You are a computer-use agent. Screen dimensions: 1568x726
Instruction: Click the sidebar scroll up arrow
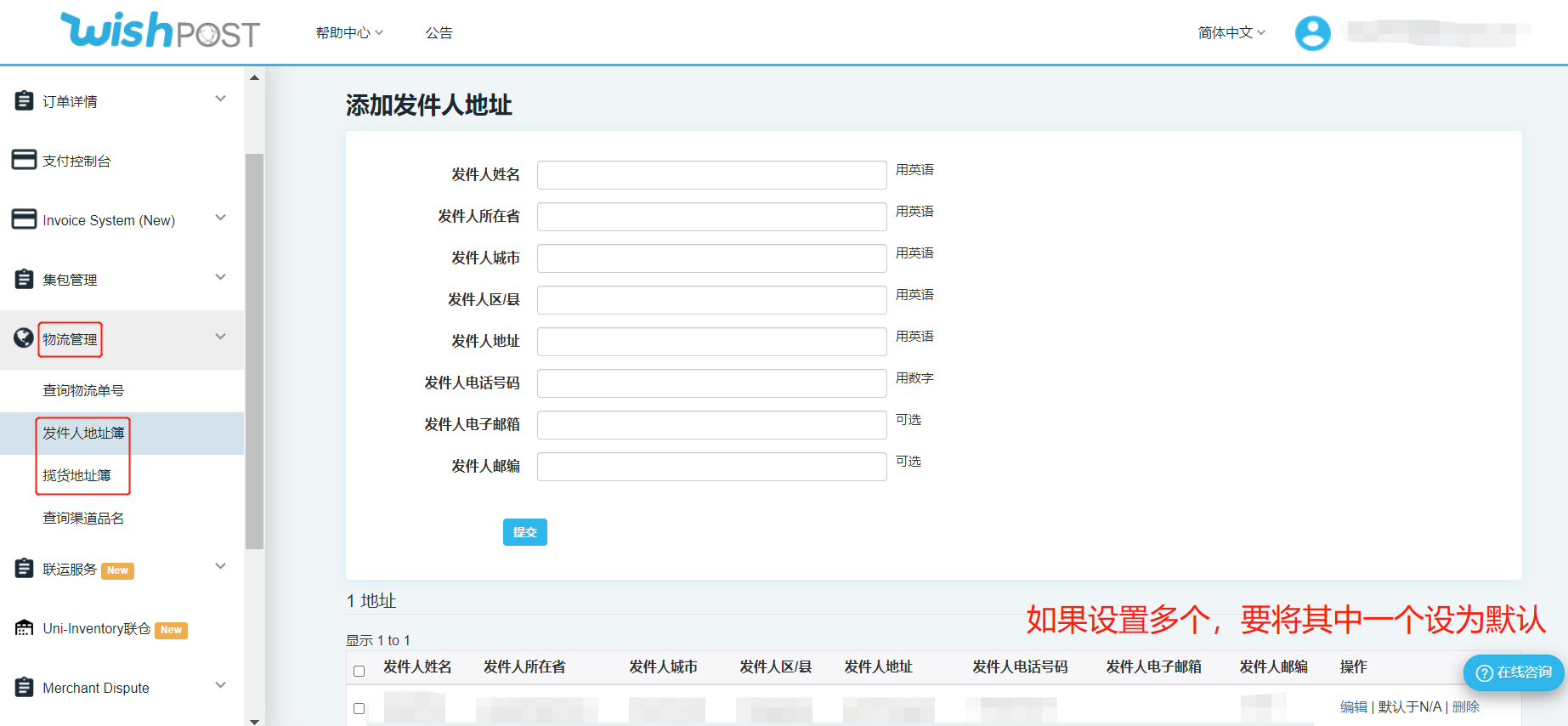coord(254,77)
